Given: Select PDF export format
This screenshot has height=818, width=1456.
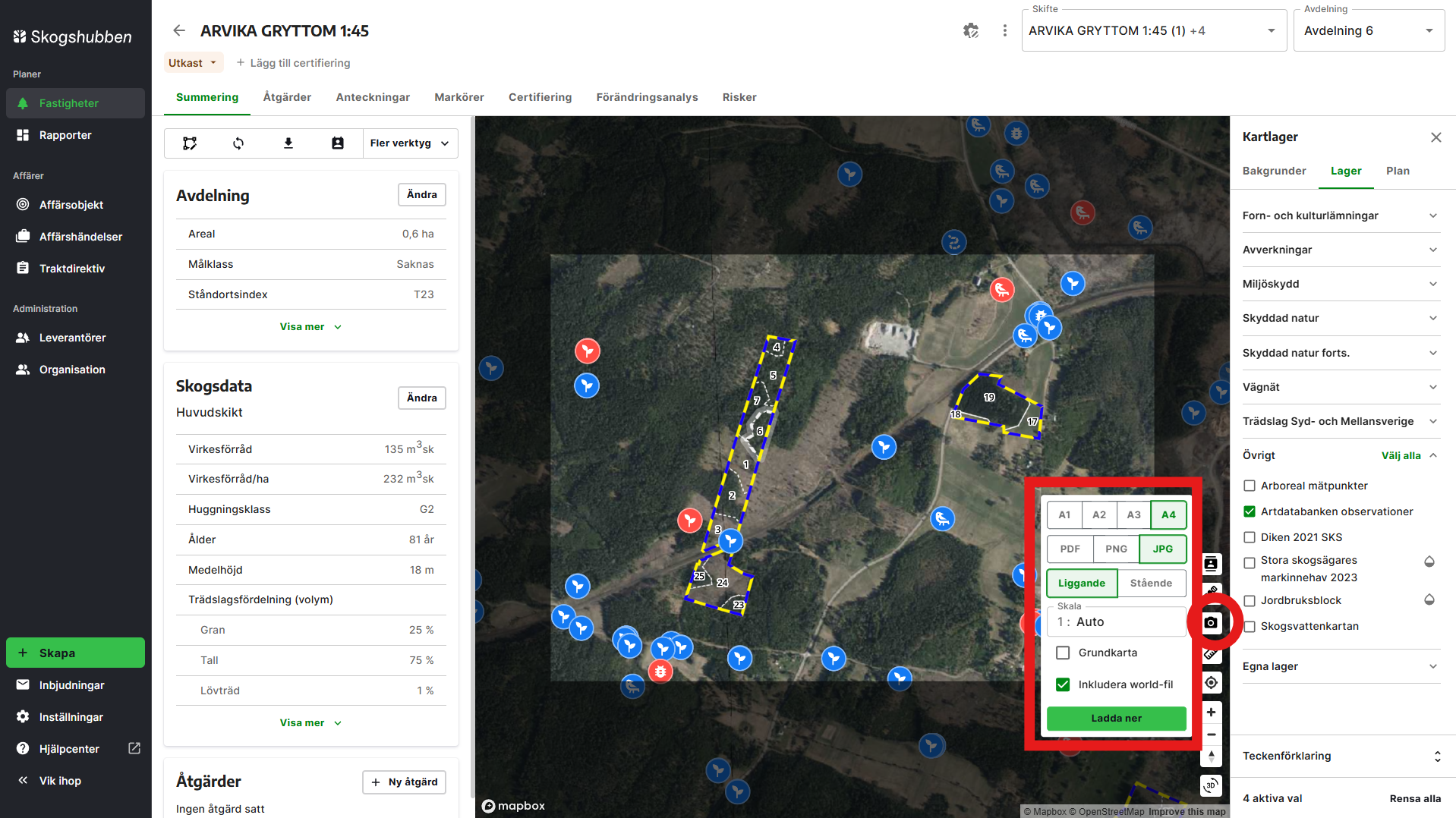Looking at the screenshot, I should pyautogui.click(x=1070, y=549).
